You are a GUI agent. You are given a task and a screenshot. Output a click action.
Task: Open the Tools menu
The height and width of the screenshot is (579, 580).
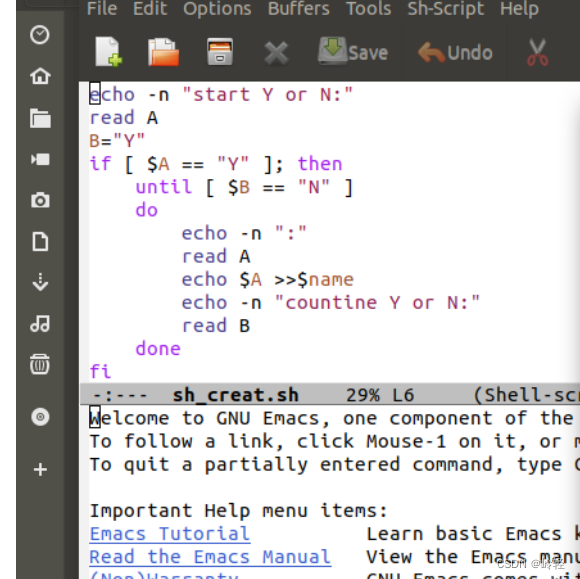368,8
